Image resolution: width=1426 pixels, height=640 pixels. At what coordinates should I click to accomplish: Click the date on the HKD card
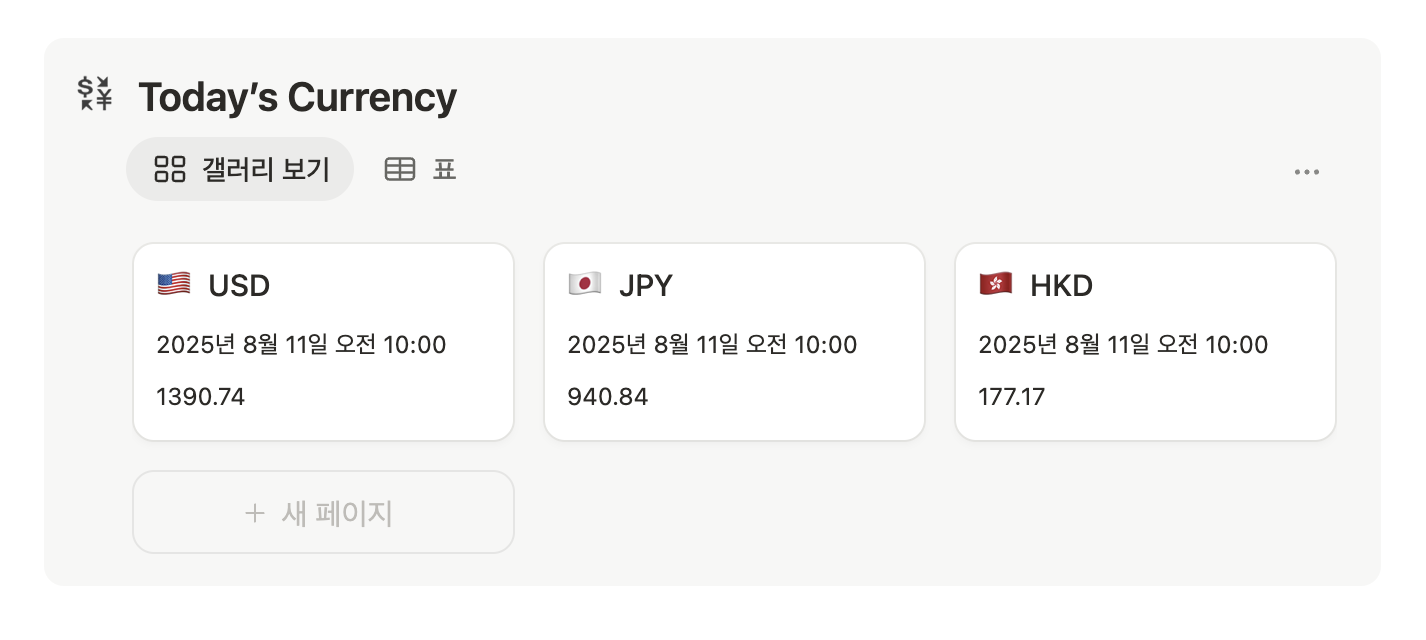click(x=1123, y=345)
